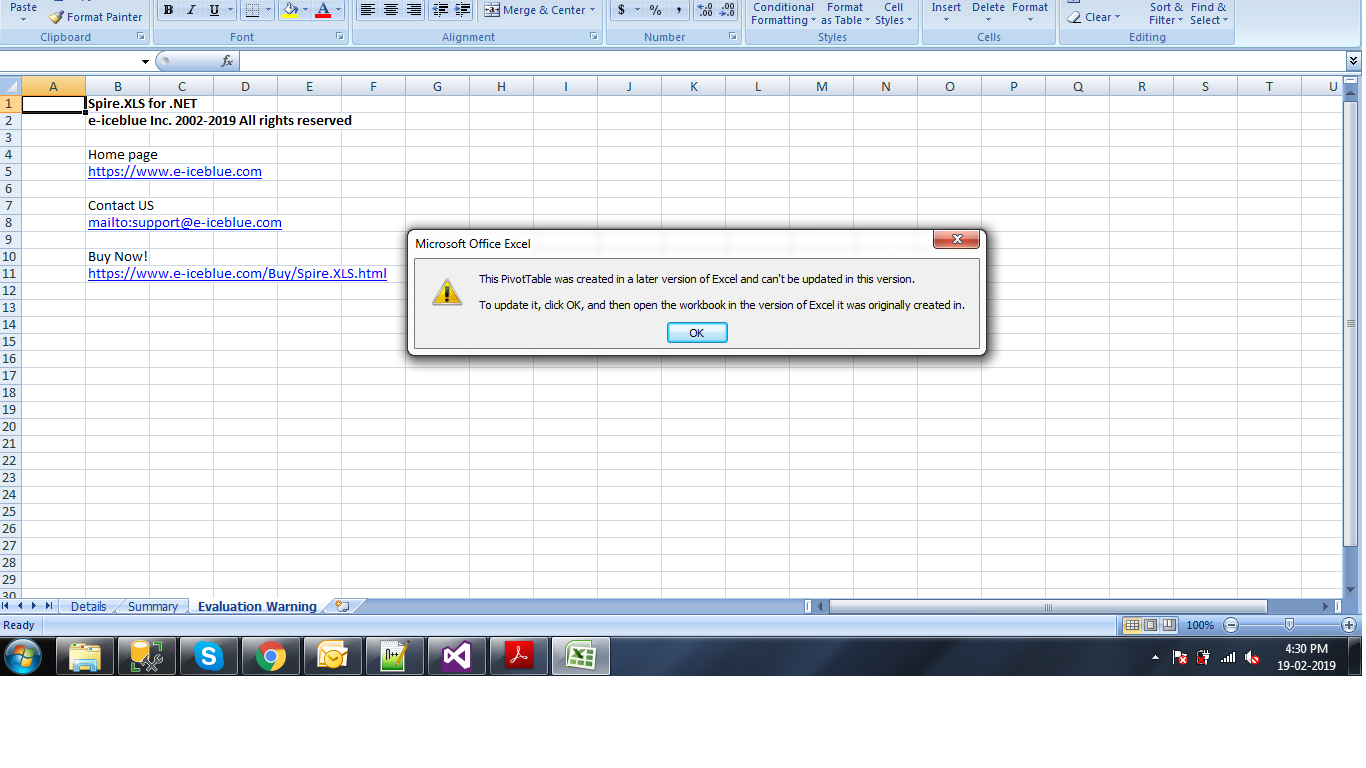Increase cell indent
1366x768 pixels.
pos(462,10)
